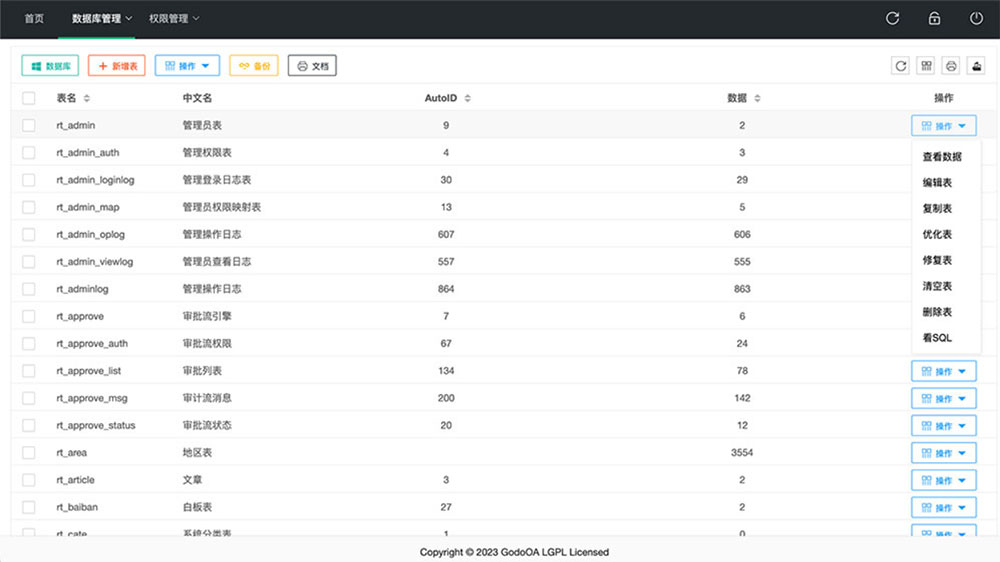Open 操作 dropdown for rt_article row
This screenshot has height=562, width=1000.
[x=943, y=480]
